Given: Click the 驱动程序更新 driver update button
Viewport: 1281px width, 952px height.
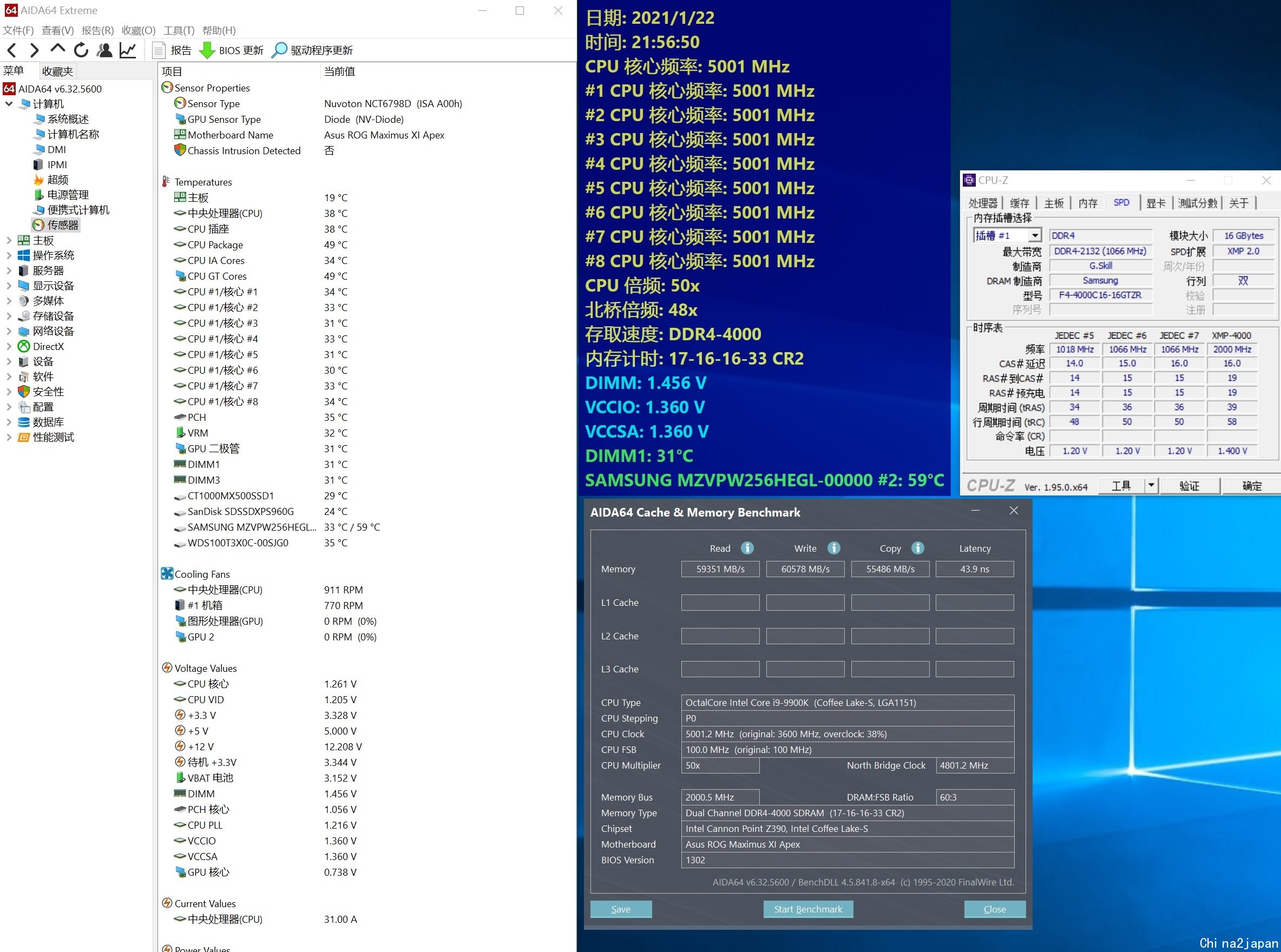Looking at the screenshot, I should click(x=312, y=50).
